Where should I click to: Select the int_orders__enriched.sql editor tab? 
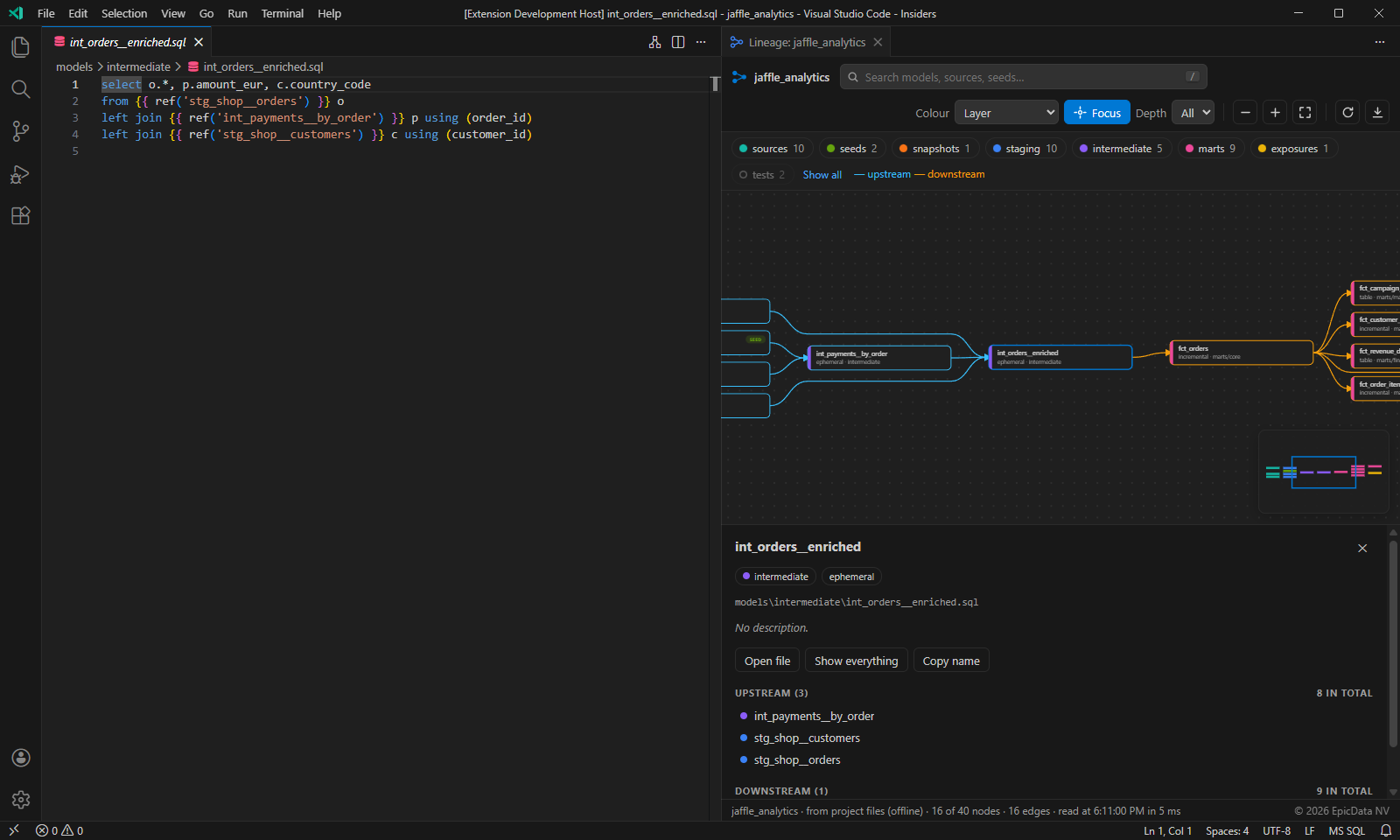tap(127, 42)
